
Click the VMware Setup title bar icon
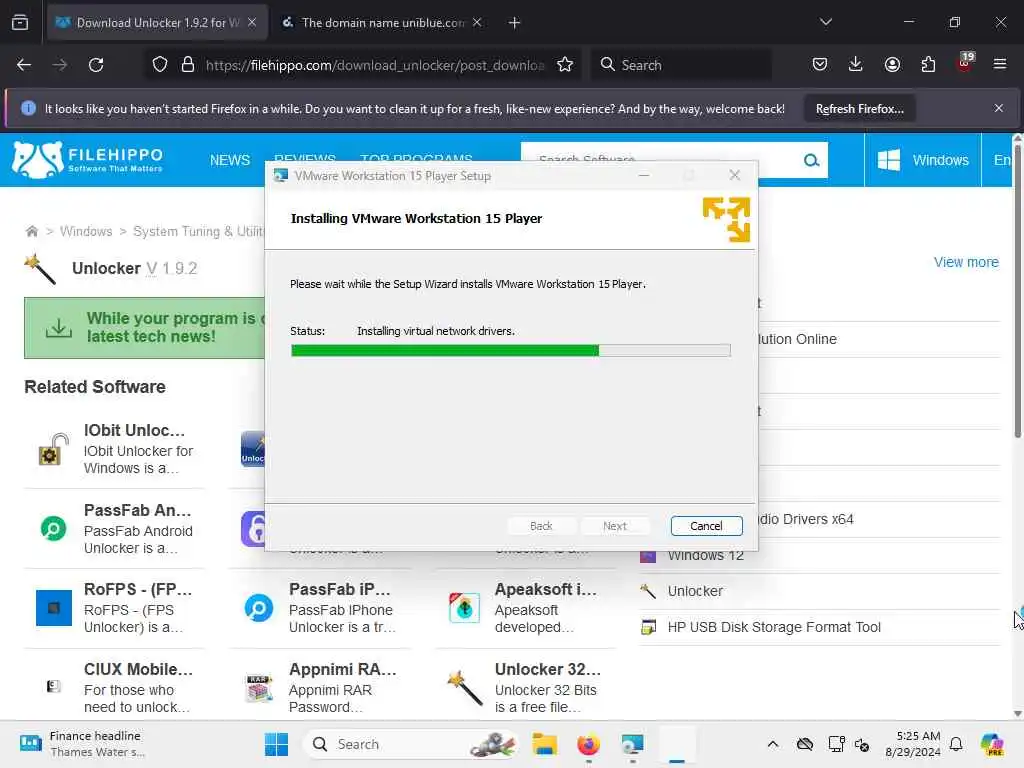coord(281,176)
